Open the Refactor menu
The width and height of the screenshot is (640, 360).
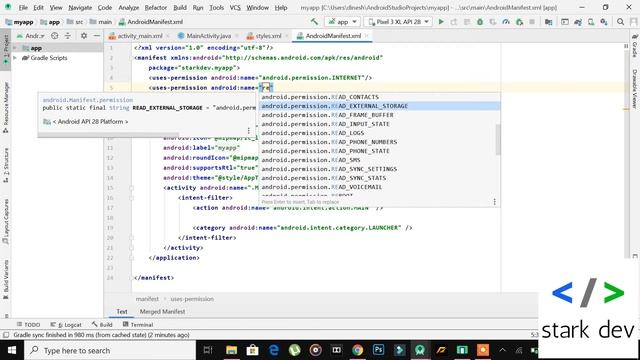click(x=156, y=7)
